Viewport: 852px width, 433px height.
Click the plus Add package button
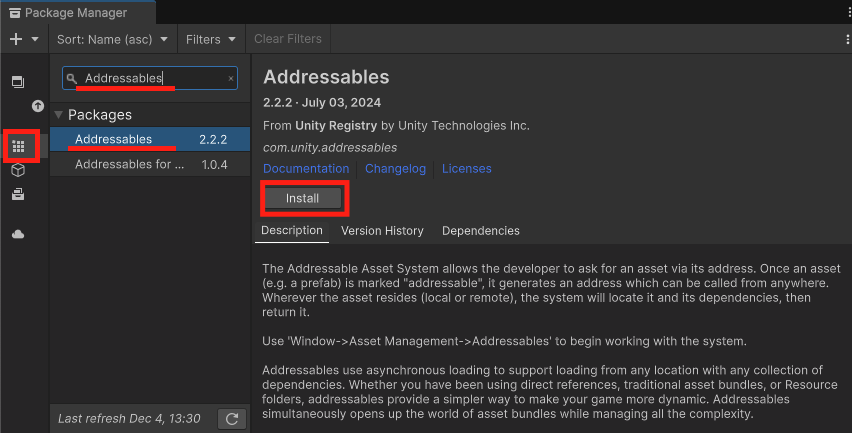16,39
